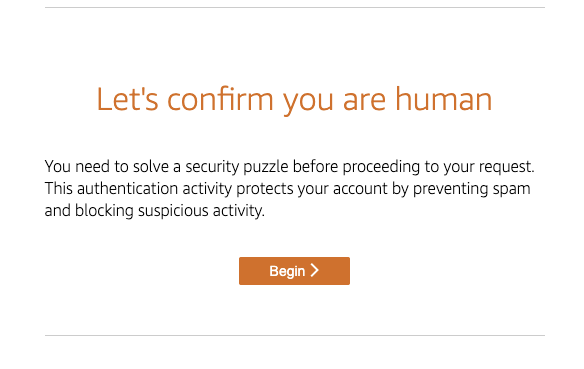The image size is (584, 369).
Task: Click the "Let's confirm you are human" heading
Action: point(294,100)
